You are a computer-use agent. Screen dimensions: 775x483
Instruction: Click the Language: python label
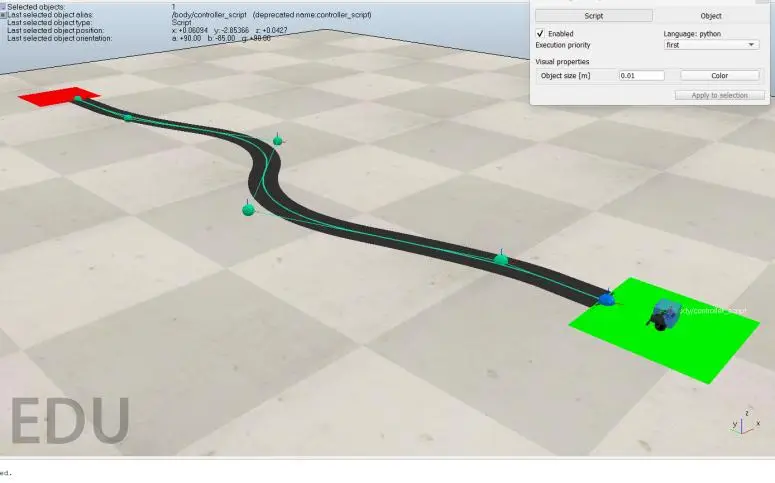692,34
